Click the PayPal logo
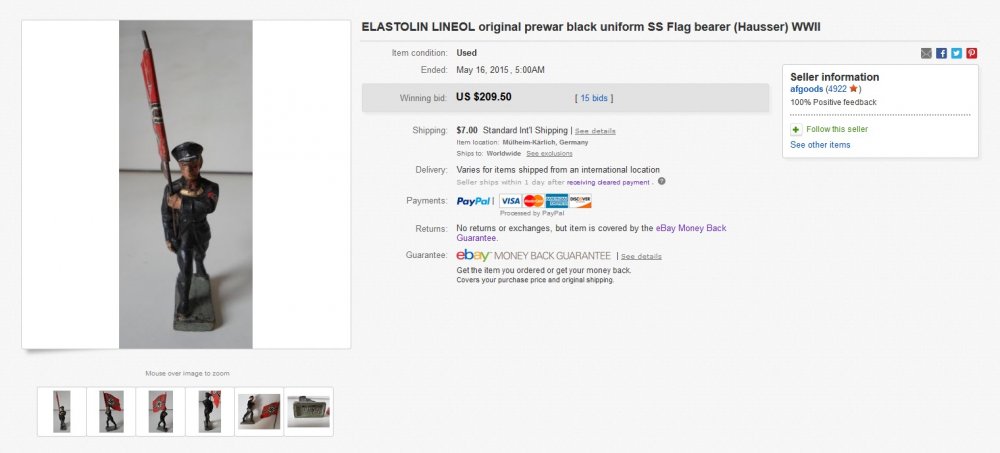The width and height of the screenshot is (1000, 453). tap(473, 201)
